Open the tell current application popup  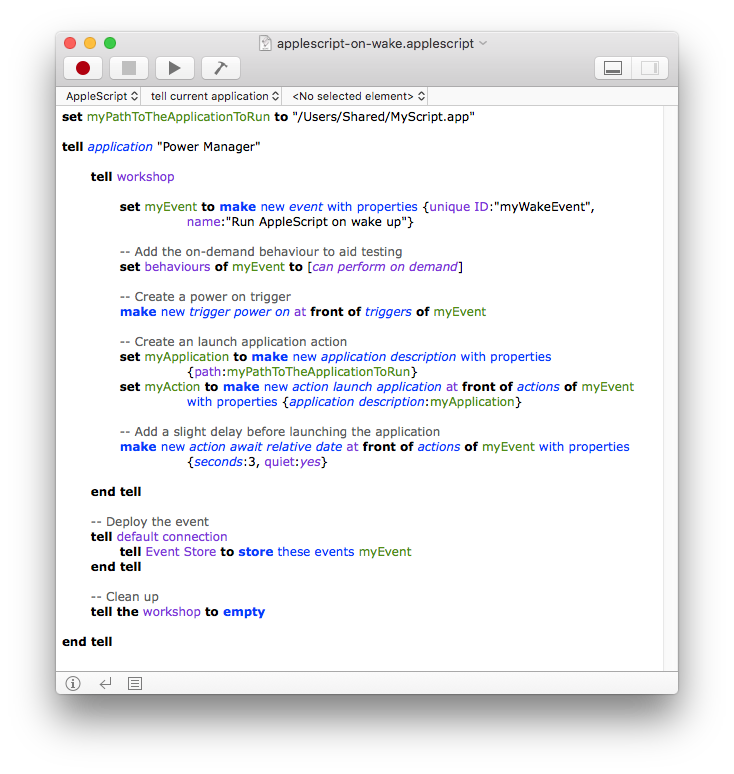(x=215, y=96)
